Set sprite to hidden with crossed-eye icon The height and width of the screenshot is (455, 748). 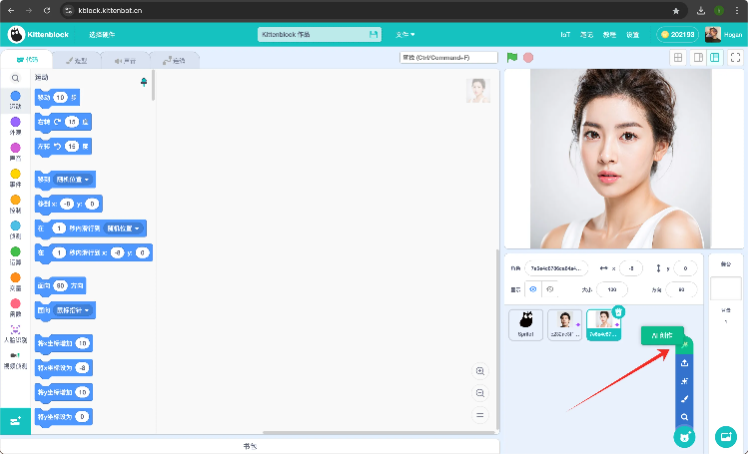[x=549, y=289]
